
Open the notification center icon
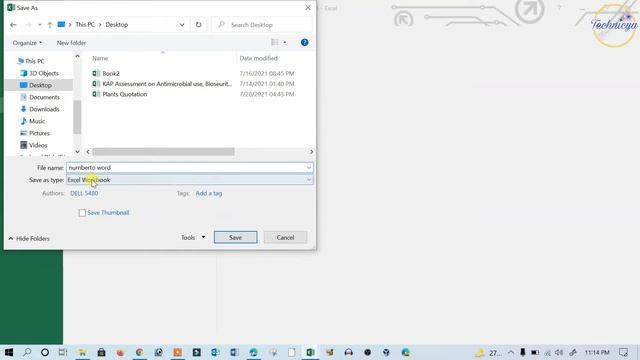click(623, 352)
